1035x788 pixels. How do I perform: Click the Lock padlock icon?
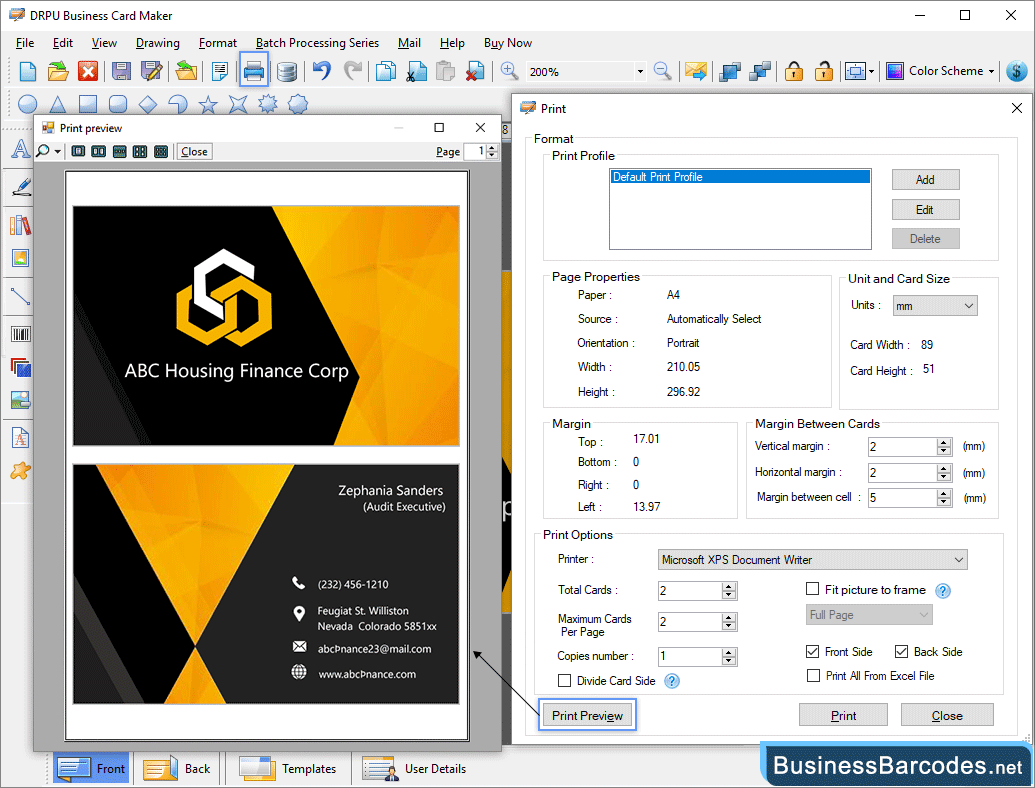click(x=794, y=71)
